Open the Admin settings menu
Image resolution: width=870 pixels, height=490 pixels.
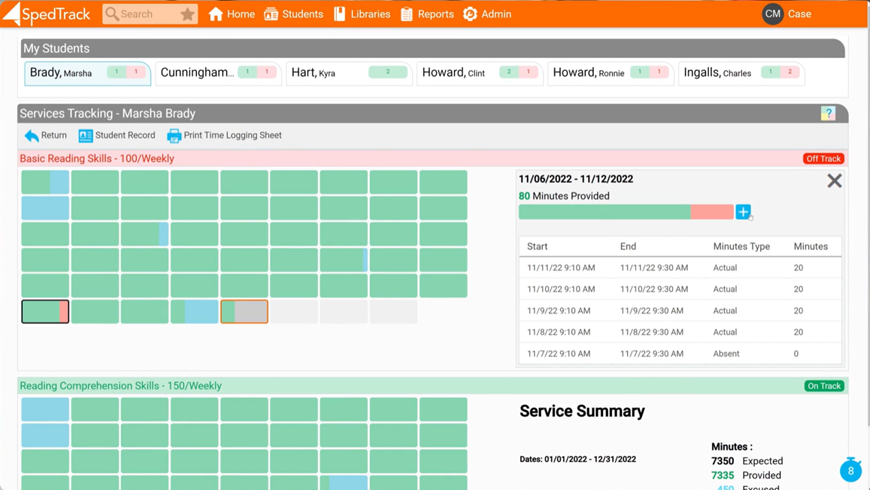pyautogui.click(x=487, y=14)
